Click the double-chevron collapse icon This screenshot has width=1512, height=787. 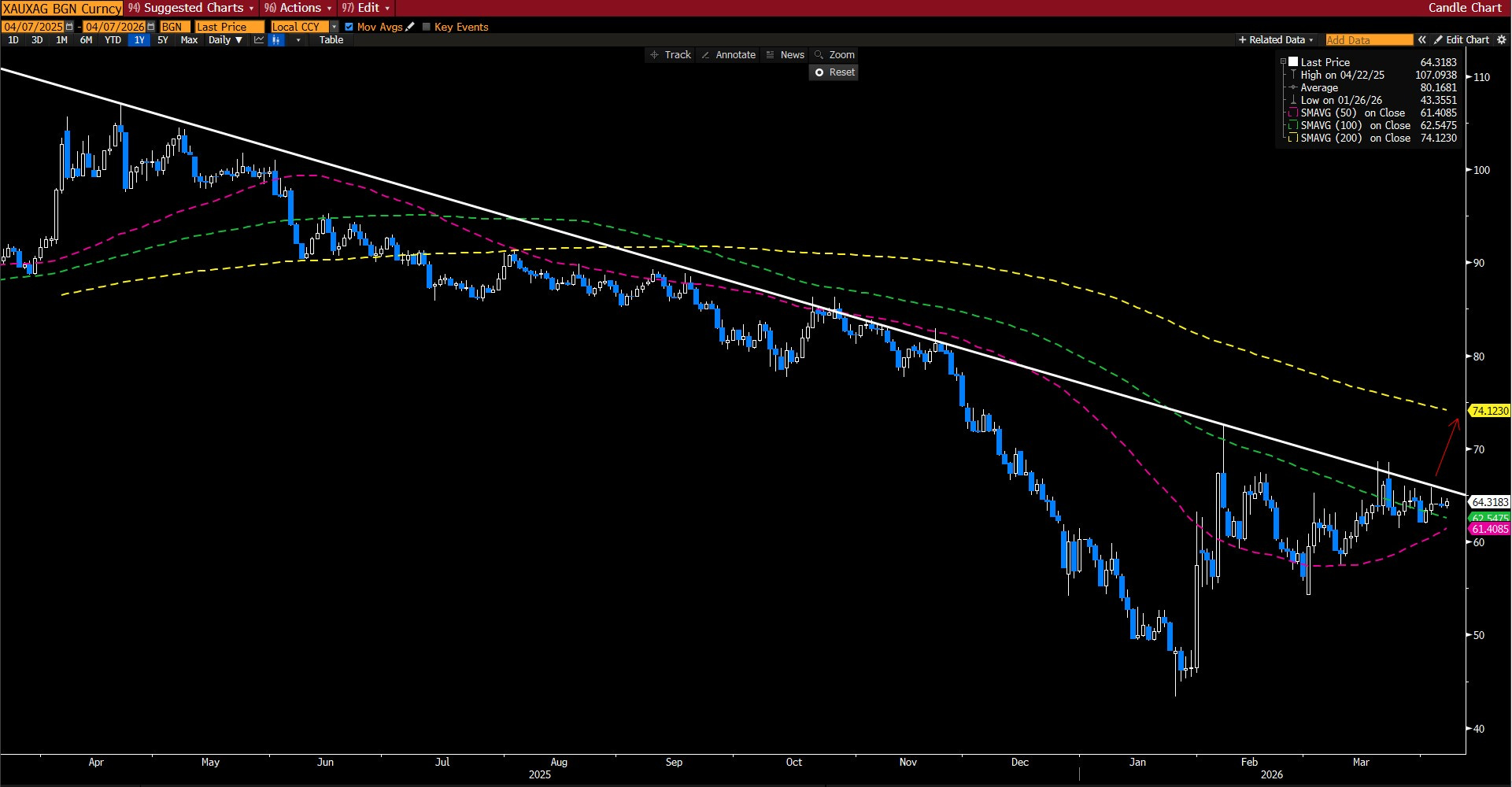[1421, 40]
